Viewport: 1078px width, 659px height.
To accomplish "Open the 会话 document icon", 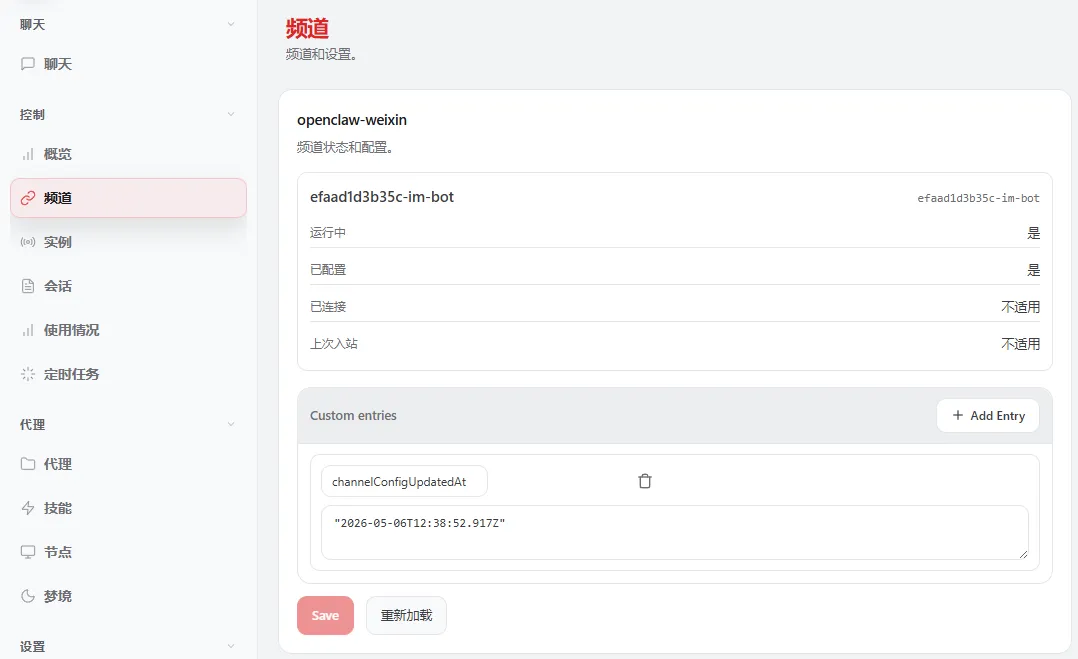I will coord(28,286).
